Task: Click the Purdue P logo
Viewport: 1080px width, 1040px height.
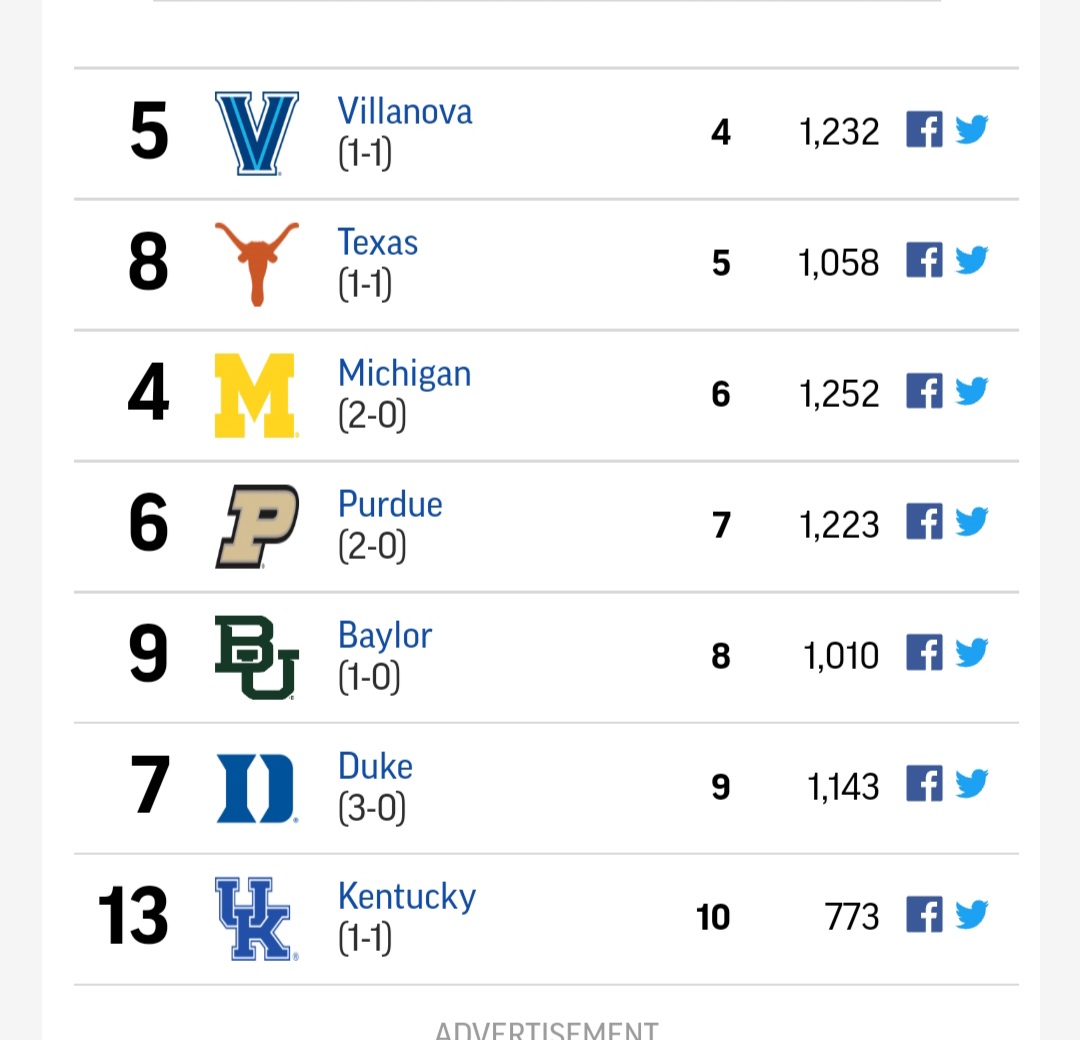Action: [x=257, y=526]
